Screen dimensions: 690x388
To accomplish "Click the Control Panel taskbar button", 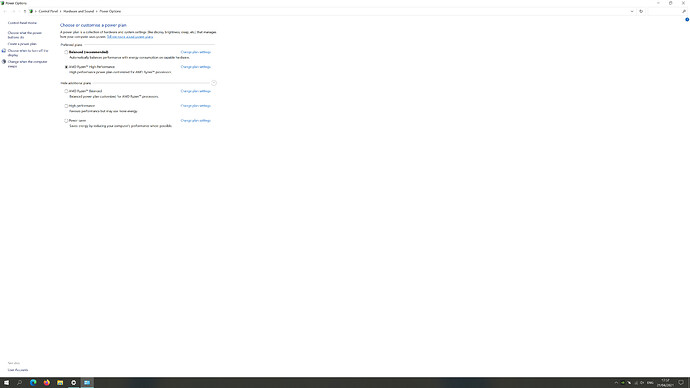I will [x=87, y=383].
